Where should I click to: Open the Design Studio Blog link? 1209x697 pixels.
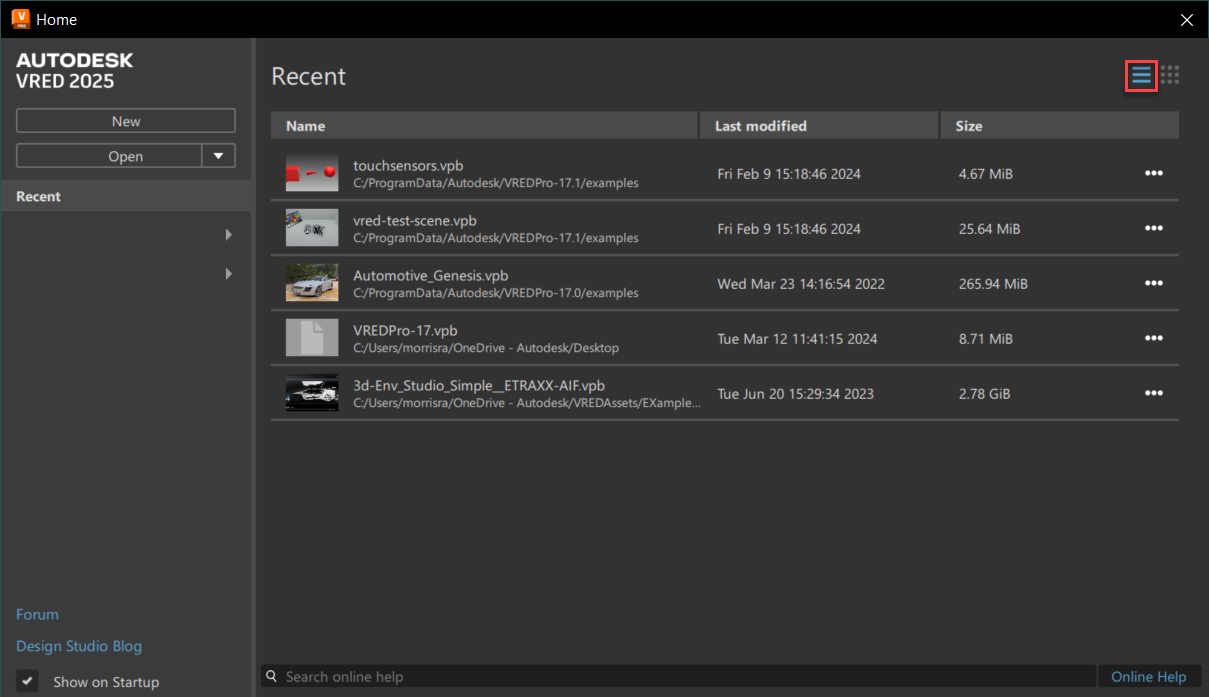tap(78, 646)
